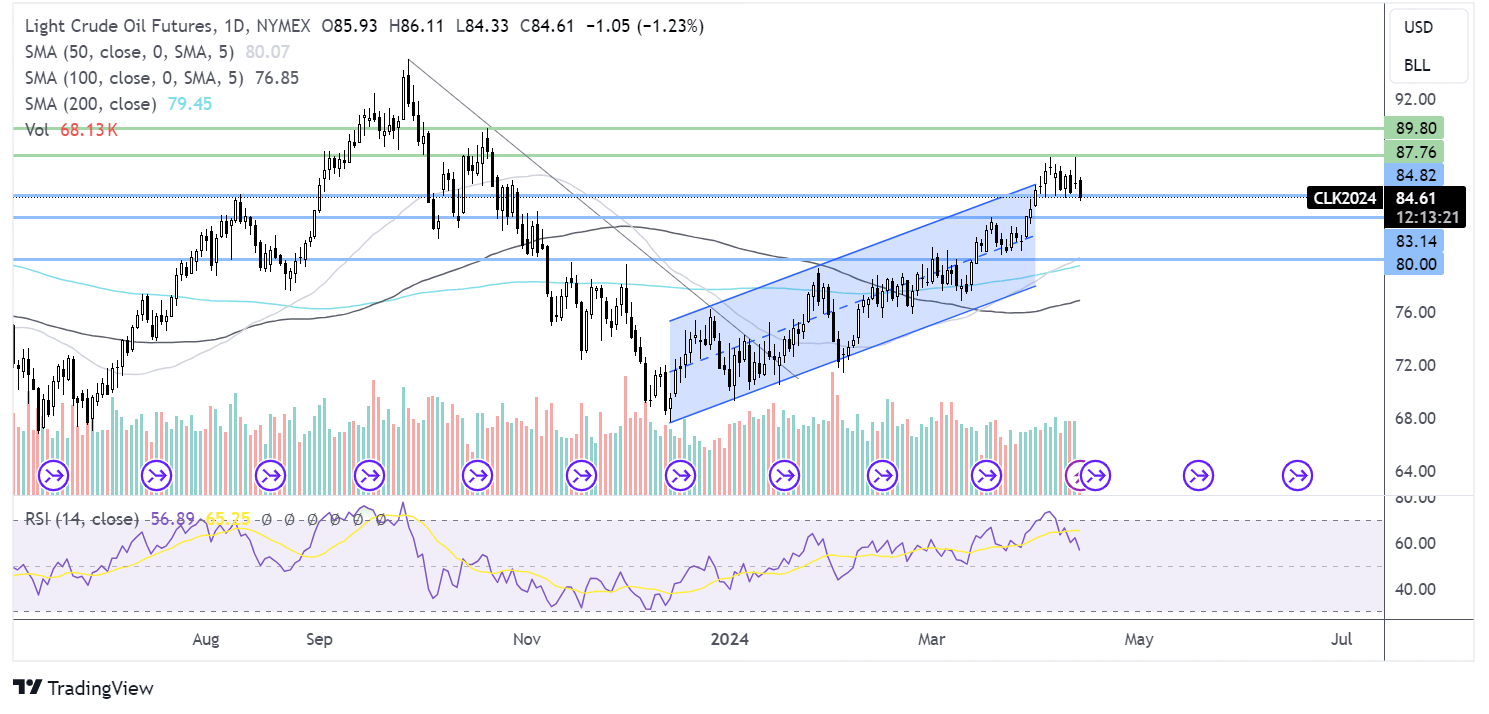Open the roll marker between Aug and Sep
Image resolution: width=1489 pixels, height=714 pixels.
coord(270,474)
